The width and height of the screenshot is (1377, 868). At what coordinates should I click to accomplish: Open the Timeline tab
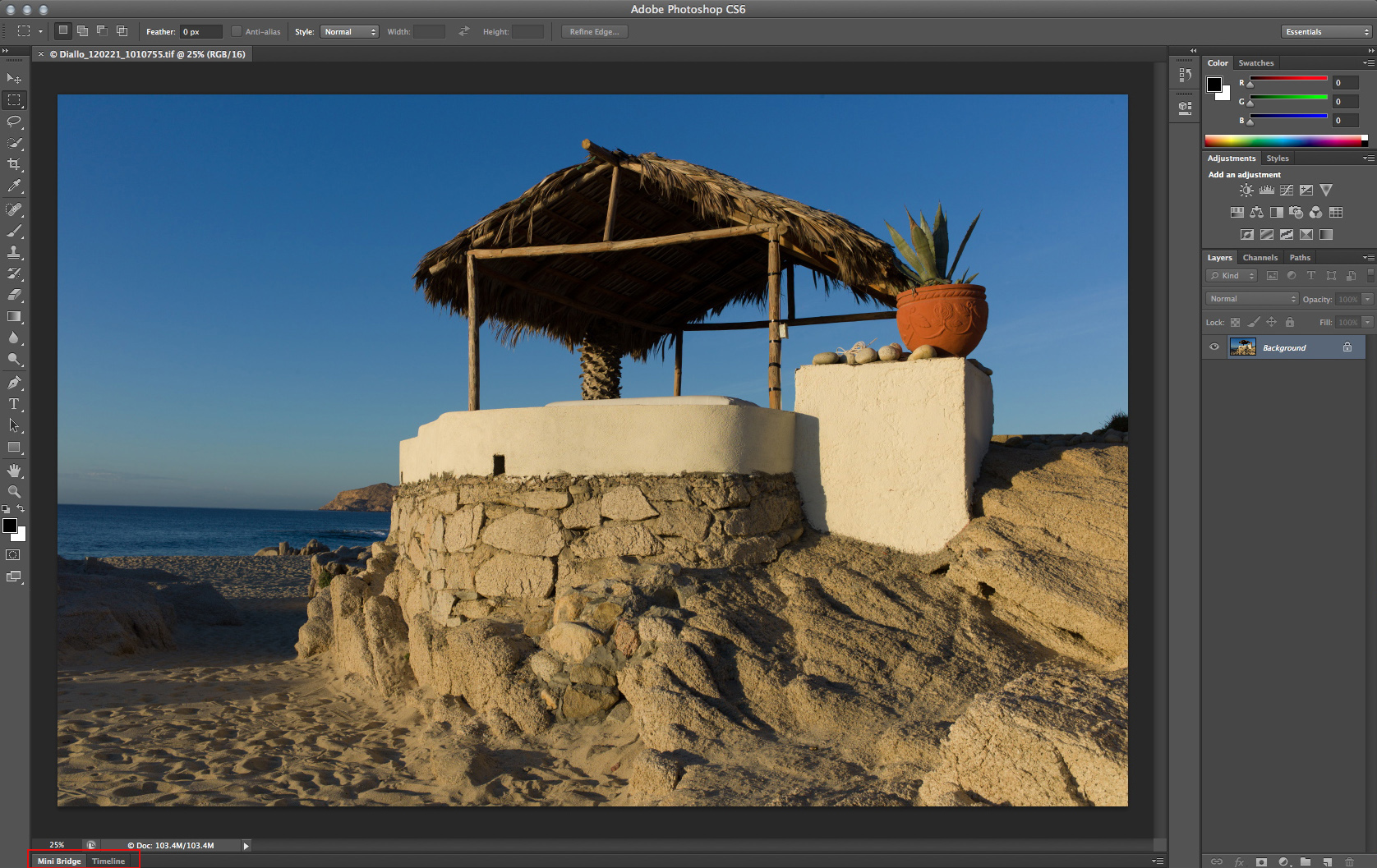[x=108, y=861]
